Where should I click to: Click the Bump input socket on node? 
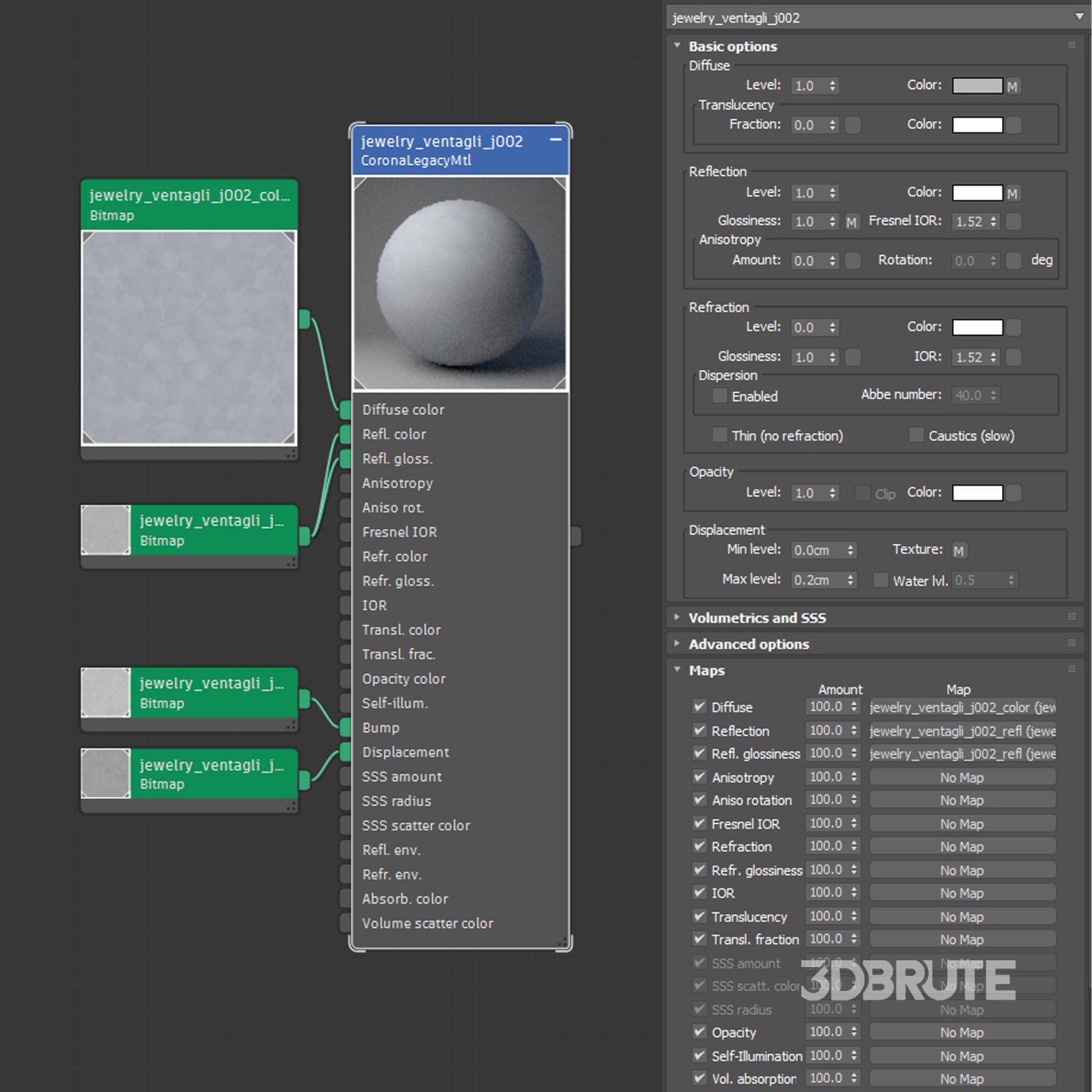click(346, 728)
